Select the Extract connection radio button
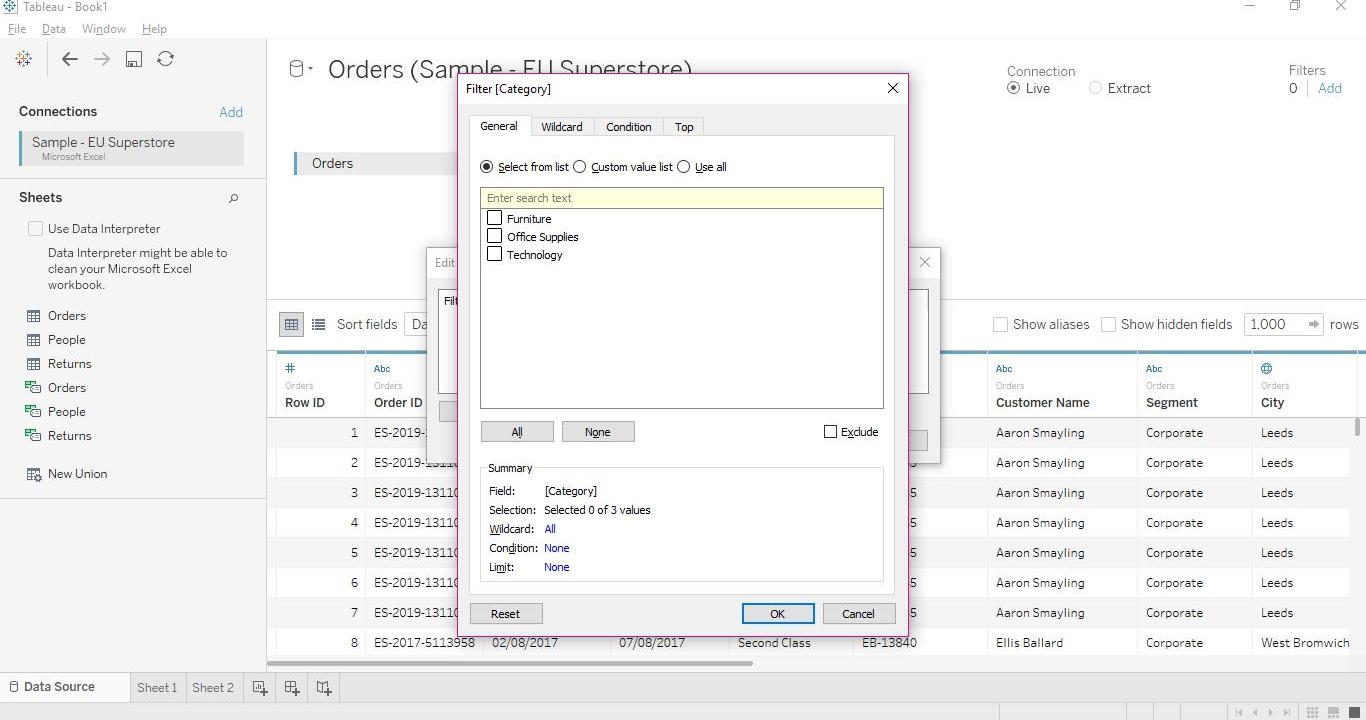 tap(1095, 88)
